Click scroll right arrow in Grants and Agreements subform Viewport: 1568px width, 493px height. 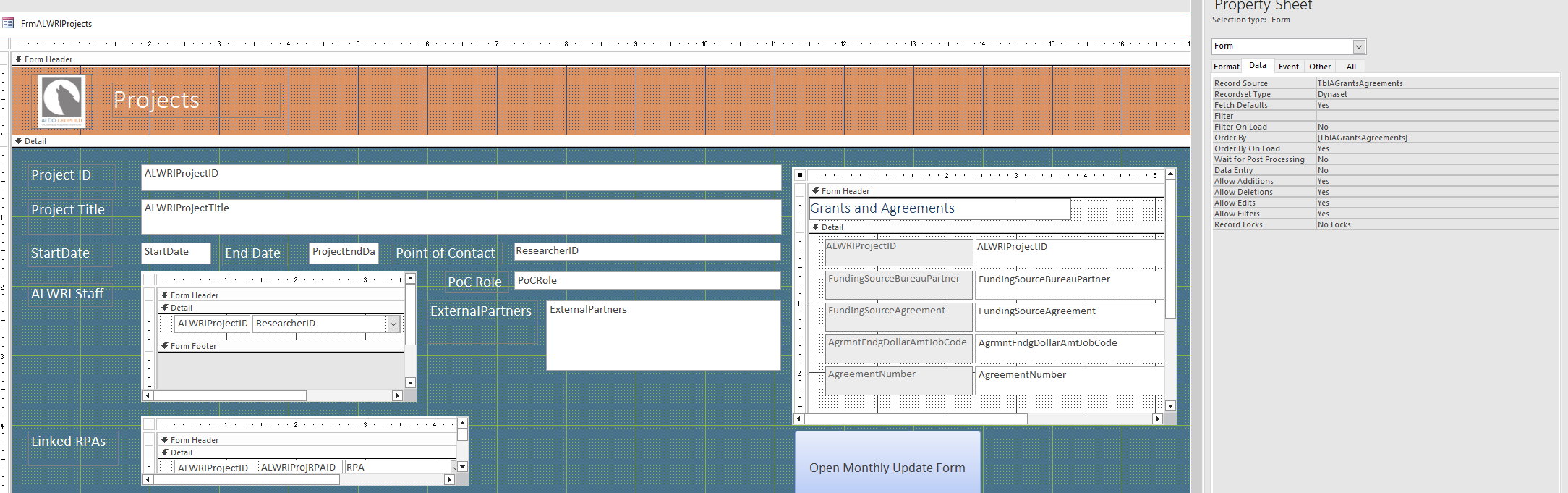[1157, 418]
